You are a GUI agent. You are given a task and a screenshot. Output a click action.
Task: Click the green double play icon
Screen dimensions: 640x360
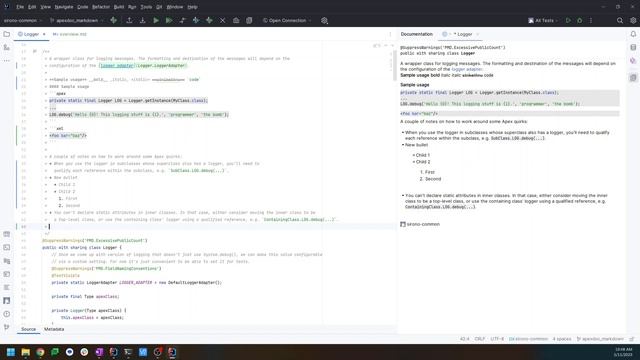point(169,20)
